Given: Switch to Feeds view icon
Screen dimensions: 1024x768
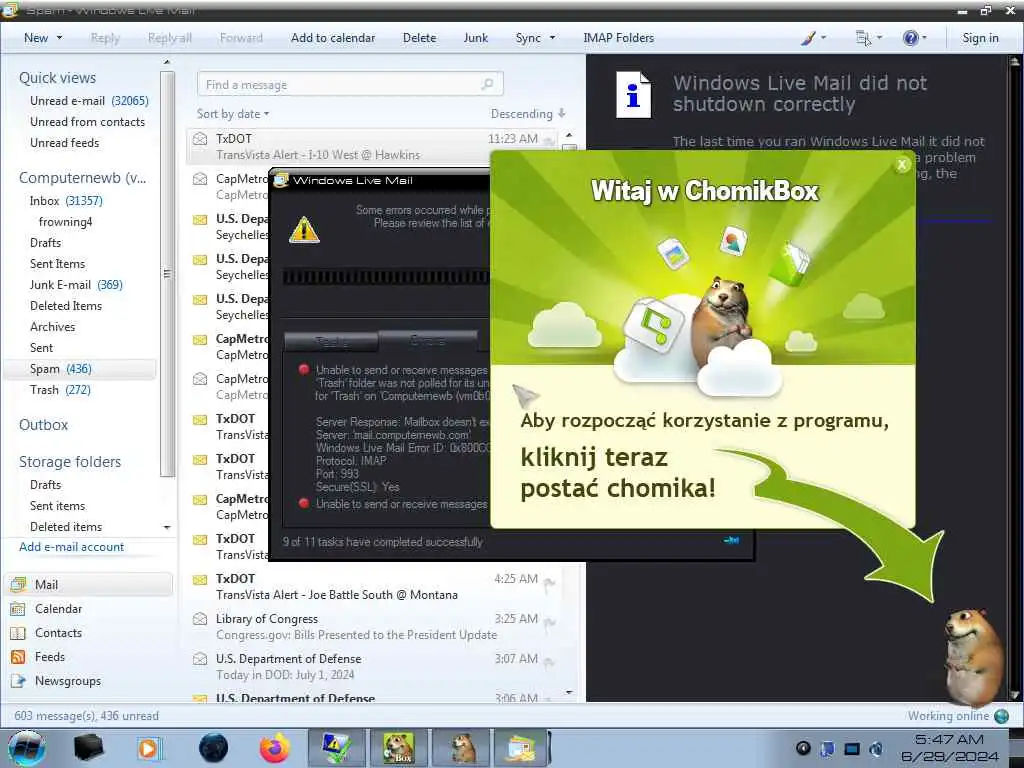Looking at the screenshot, I should pos(18,657).
